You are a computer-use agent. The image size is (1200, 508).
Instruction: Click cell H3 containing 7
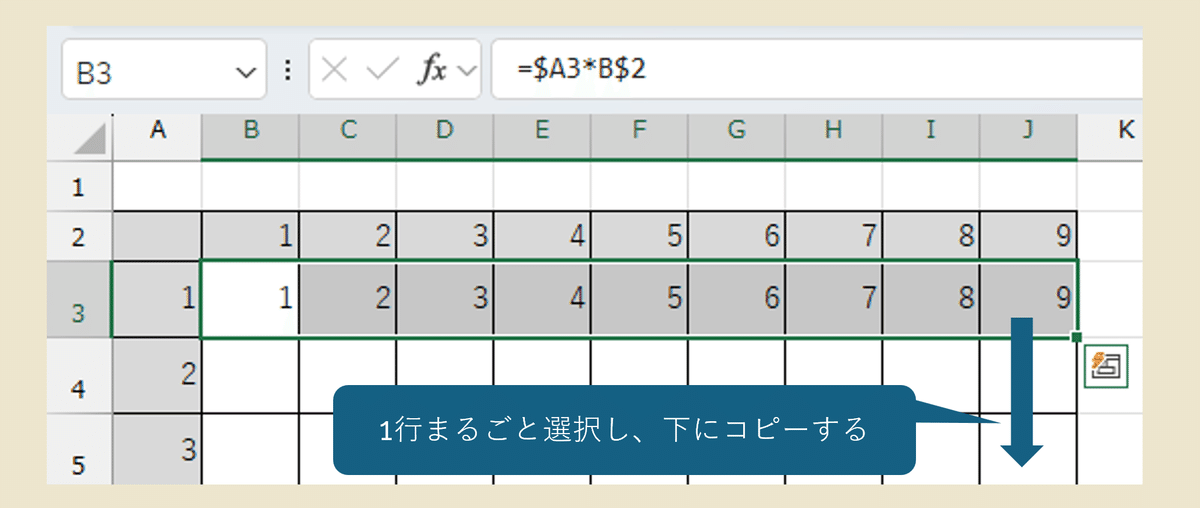coord(832,299)
